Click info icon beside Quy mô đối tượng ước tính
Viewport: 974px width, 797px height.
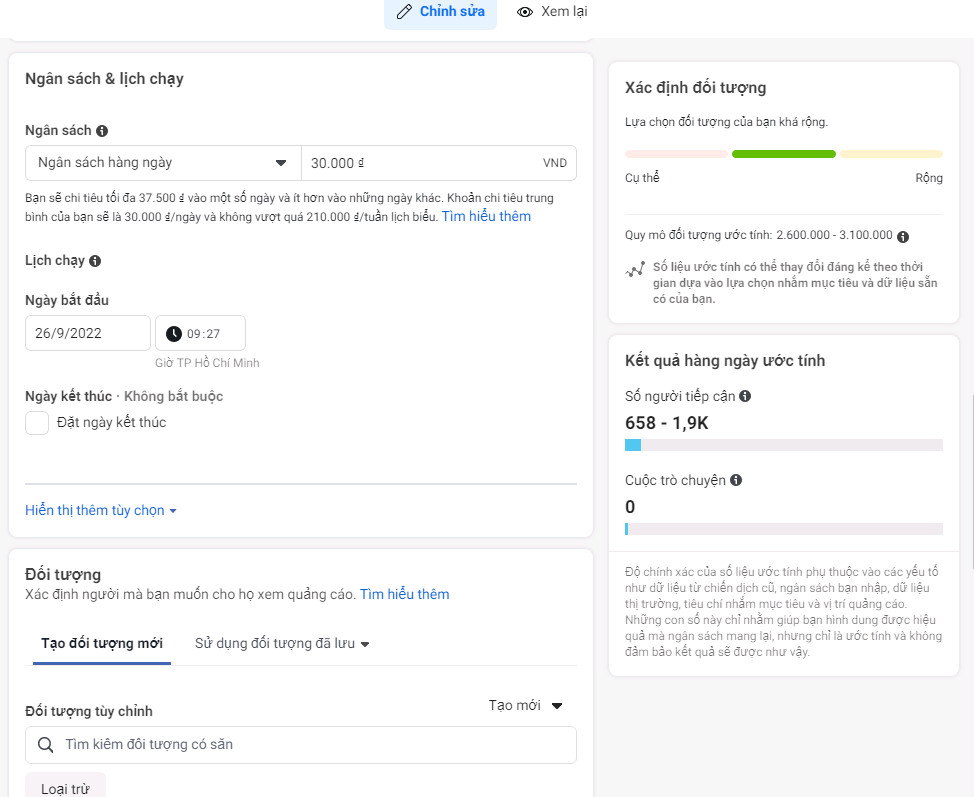pos(903,237)
